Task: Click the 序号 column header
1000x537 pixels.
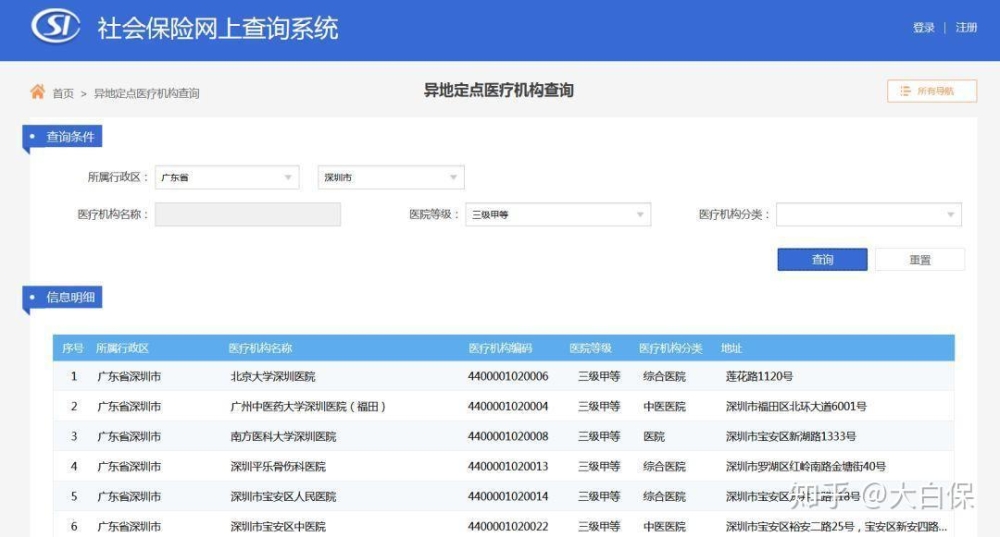Action: [x=73, y=348]
